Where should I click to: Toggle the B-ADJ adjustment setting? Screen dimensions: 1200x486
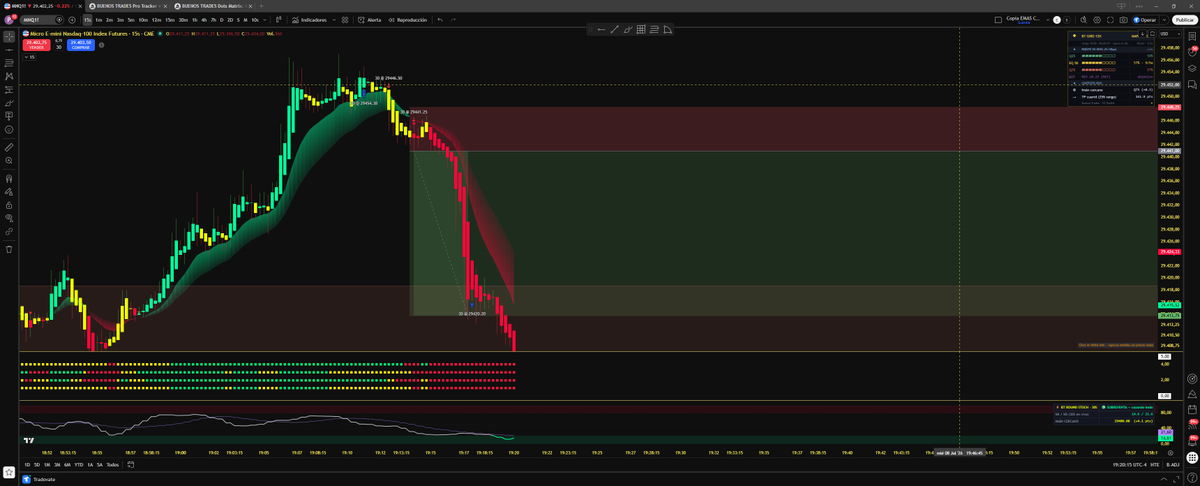coord(1173,464)
